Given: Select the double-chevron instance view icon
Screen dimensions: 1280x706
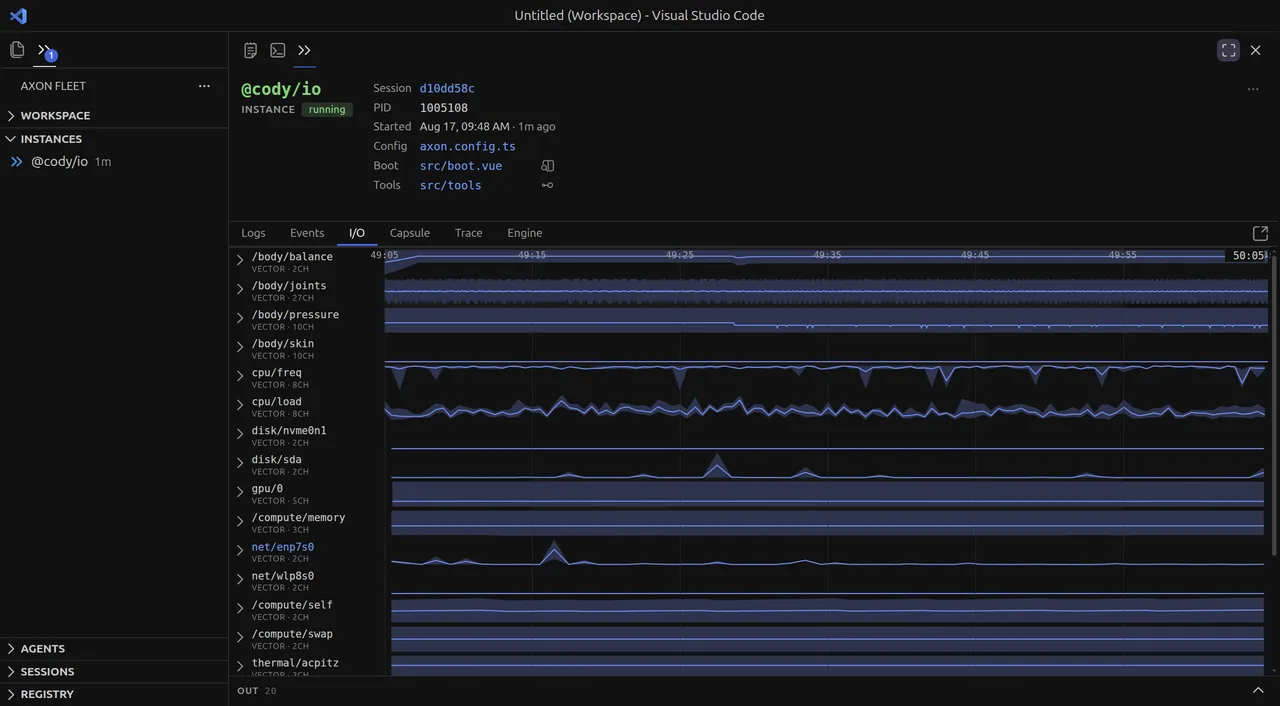Looking at the screenshot, I should click(305, 50).
